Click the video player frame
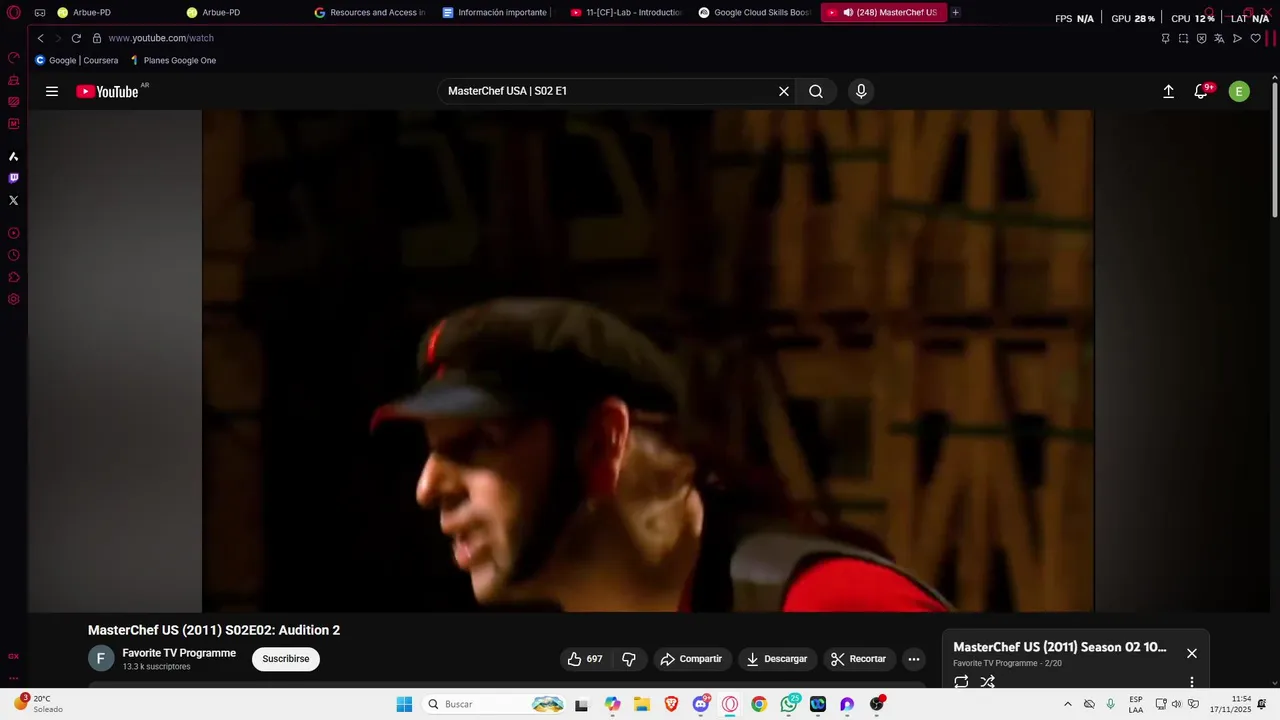 [648, 361]
